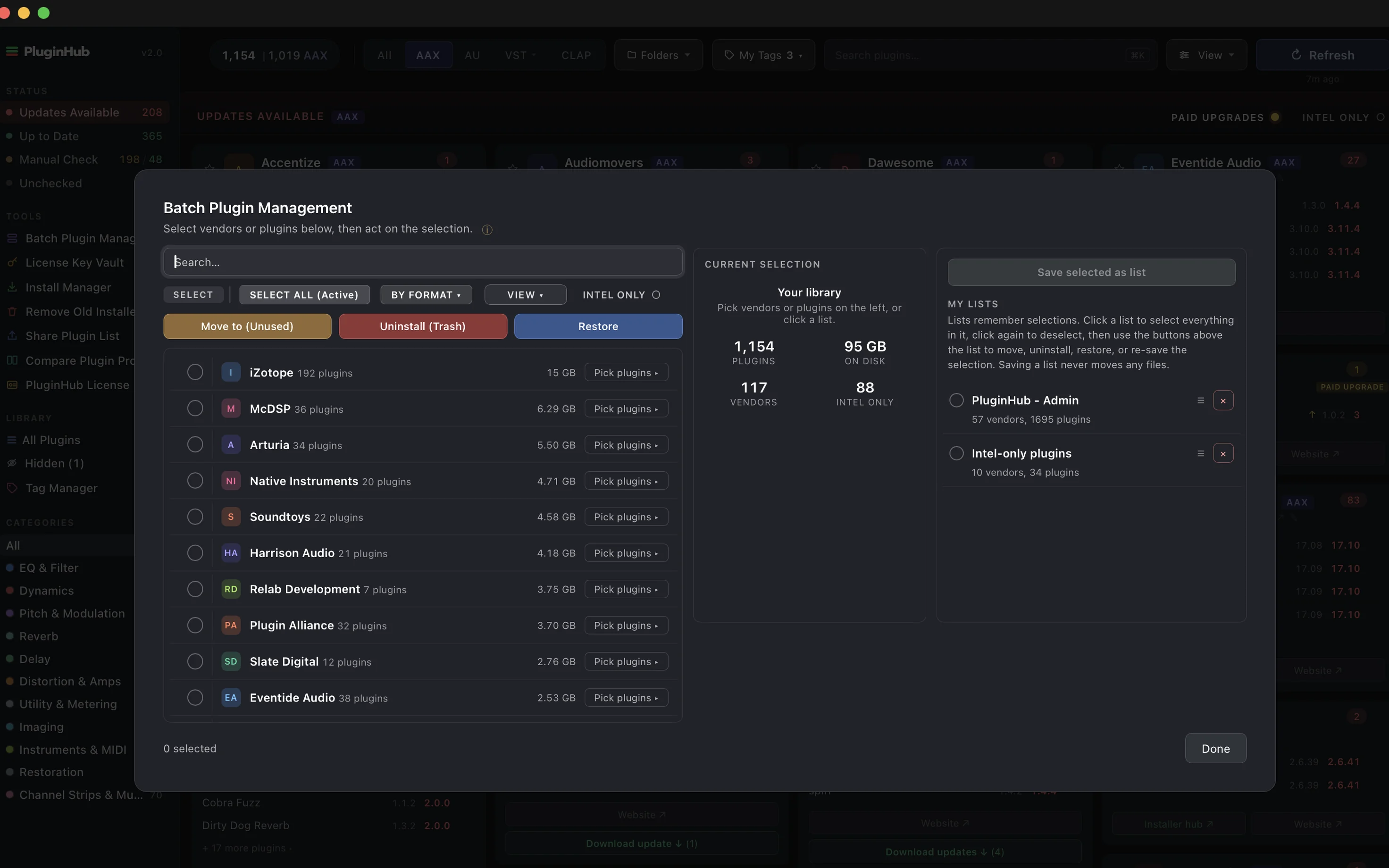
Task: Click the Compare Plugin Profiles icon
Action: click(x=12, y=360)
